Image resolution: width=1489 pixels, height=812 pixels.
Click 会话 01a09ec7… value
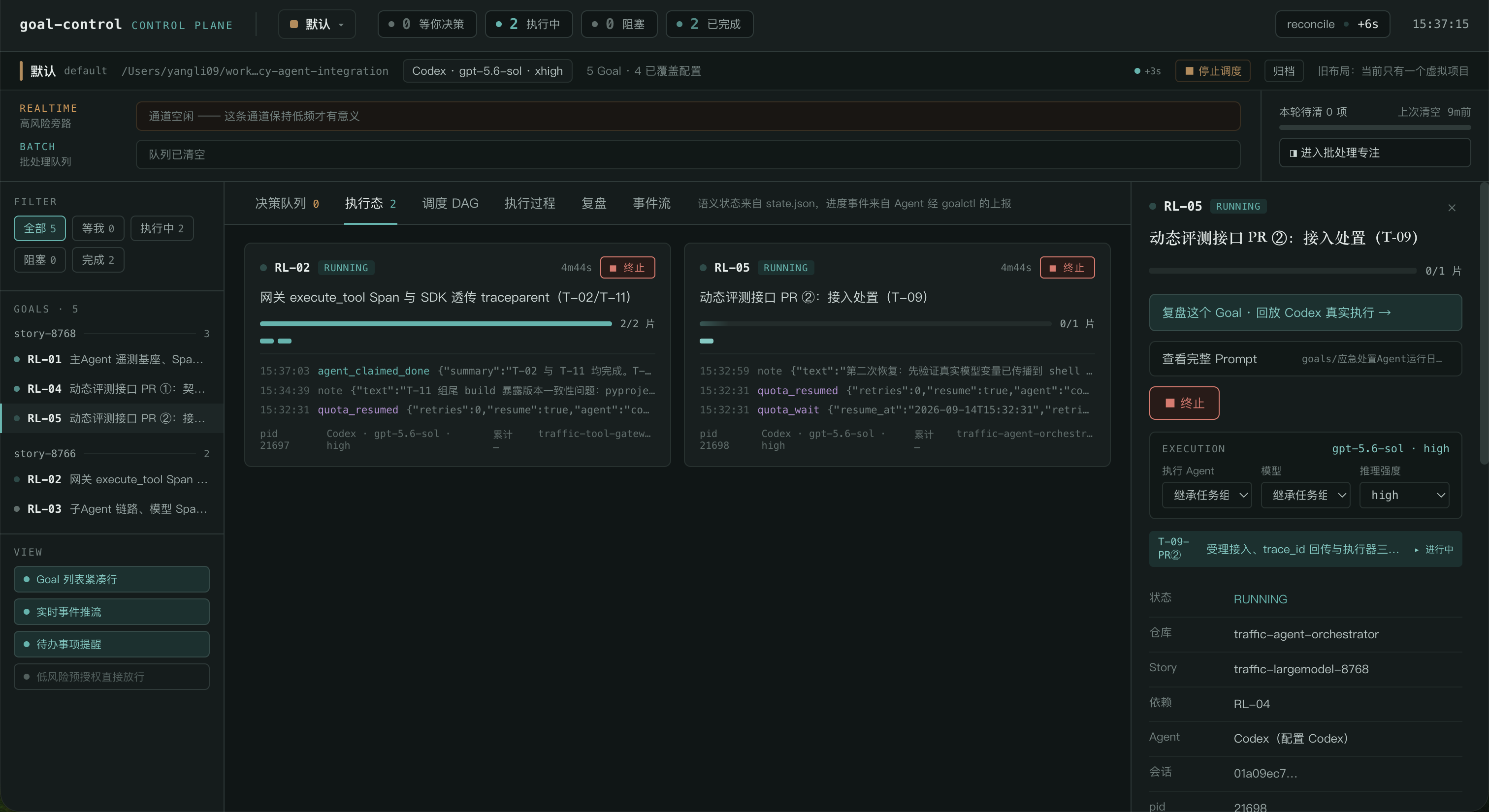point(1265,773)
